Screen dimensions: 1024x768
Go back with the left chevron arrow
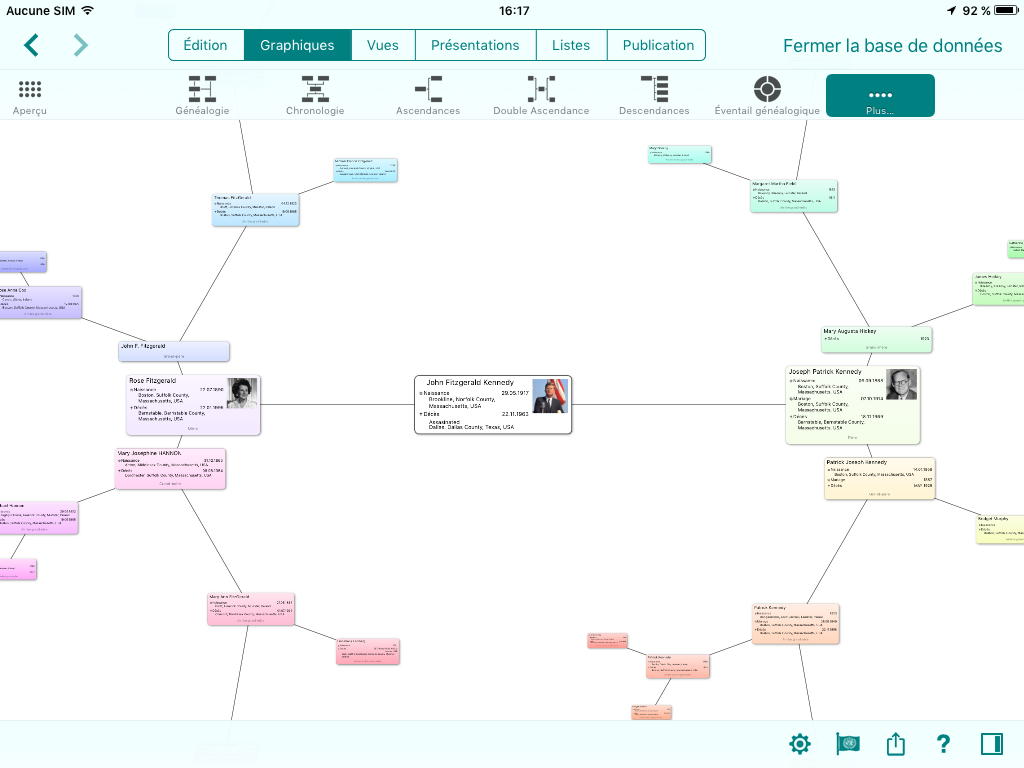pos(31,45)
